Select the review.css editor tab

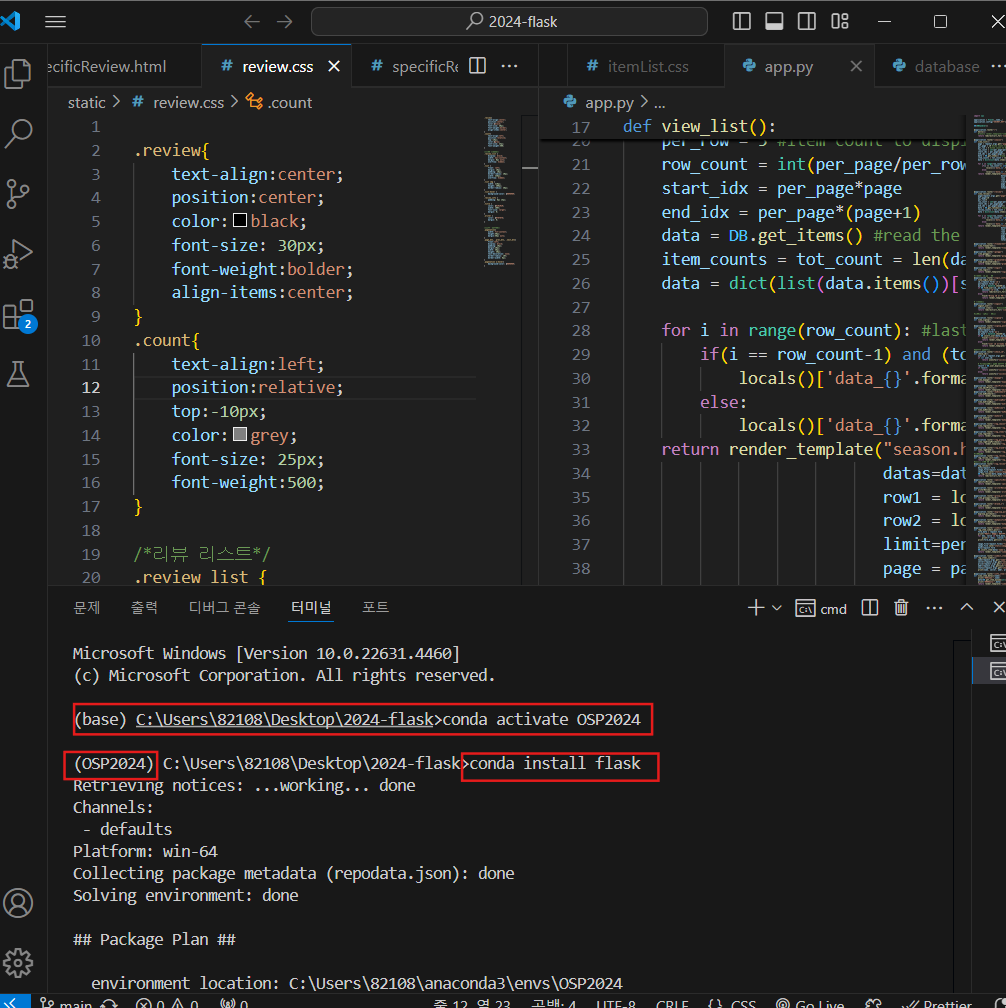[x=276, y=66]
